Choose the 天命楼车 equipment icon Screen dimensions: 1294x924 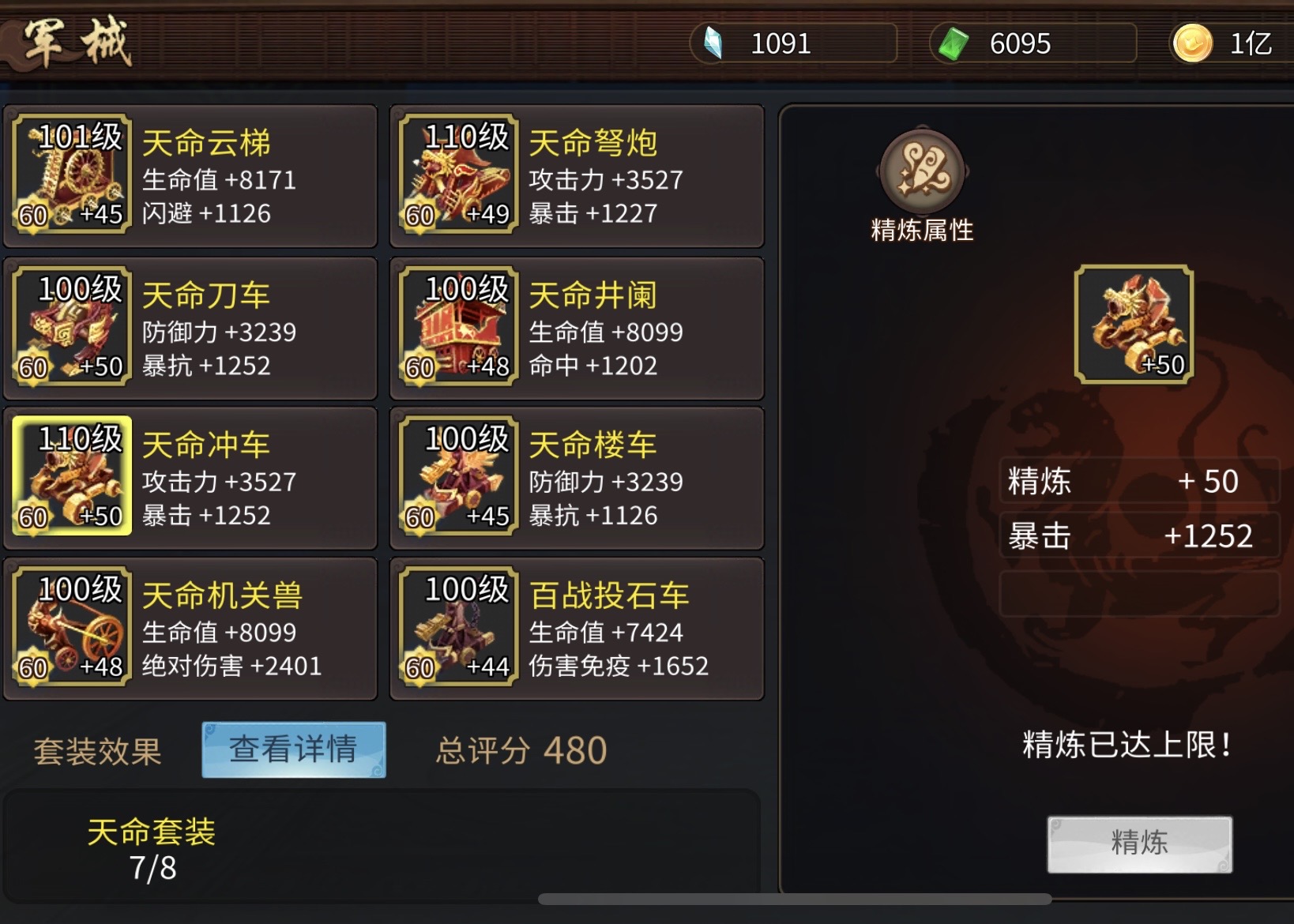coord(459,475)
